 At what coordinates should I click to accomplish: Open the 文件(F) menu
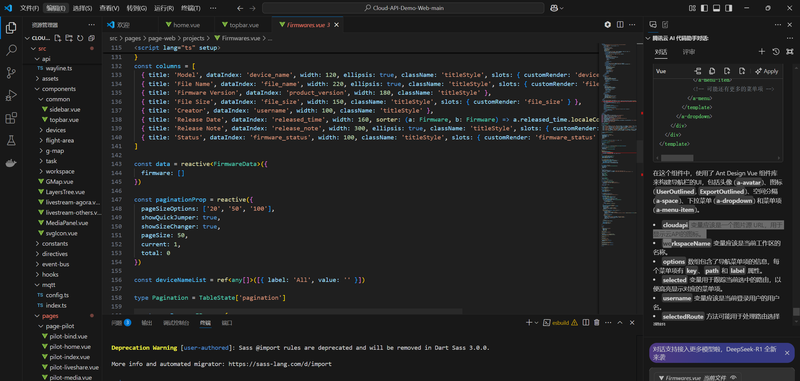pyautogui.click(x=30, y=8)
